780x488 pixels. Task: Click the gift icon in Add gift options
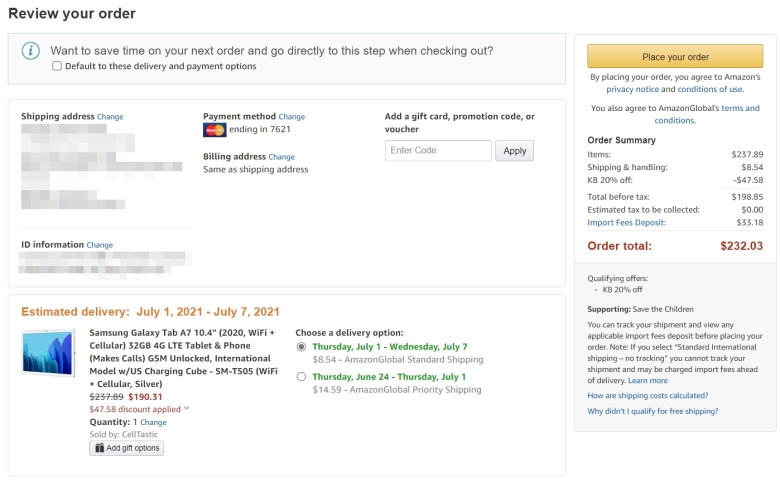(x=99, y=448)
